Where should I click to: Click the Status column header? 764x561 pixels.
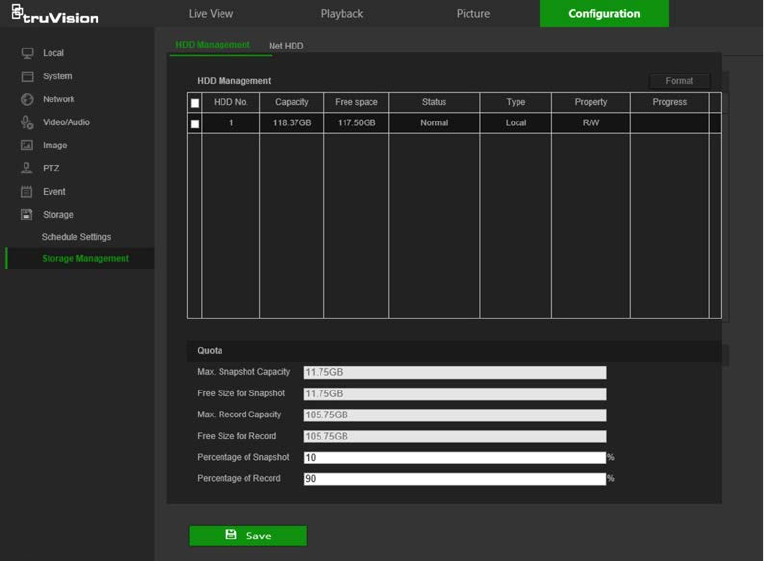point(434,102)
